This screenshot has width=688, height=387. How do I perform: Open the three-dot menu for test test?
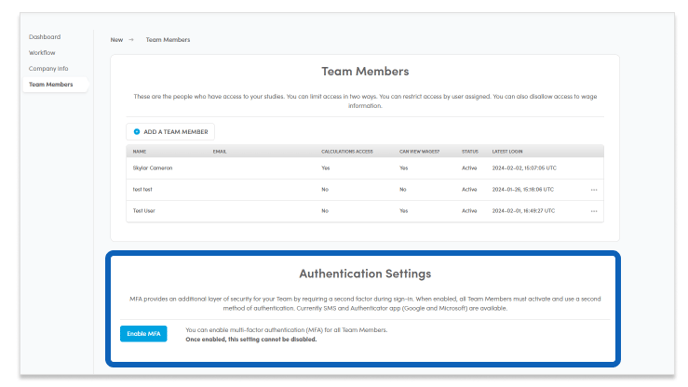pos(594,190)
